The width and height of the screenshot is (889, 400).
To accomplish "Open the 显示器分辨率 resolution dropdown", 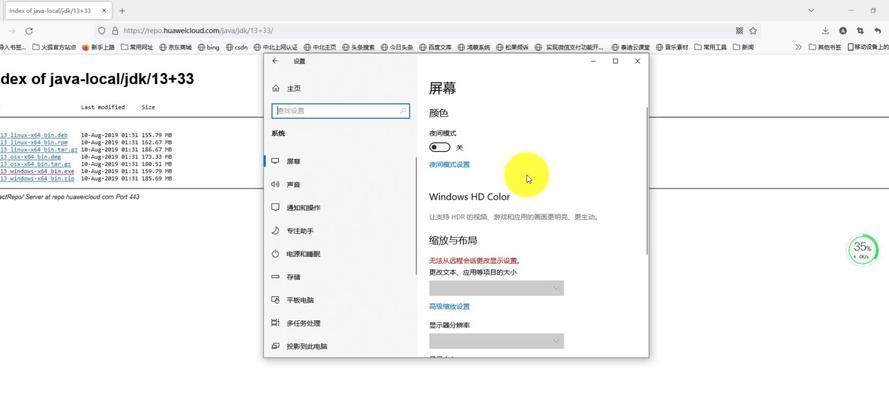I will coord(496,341).
